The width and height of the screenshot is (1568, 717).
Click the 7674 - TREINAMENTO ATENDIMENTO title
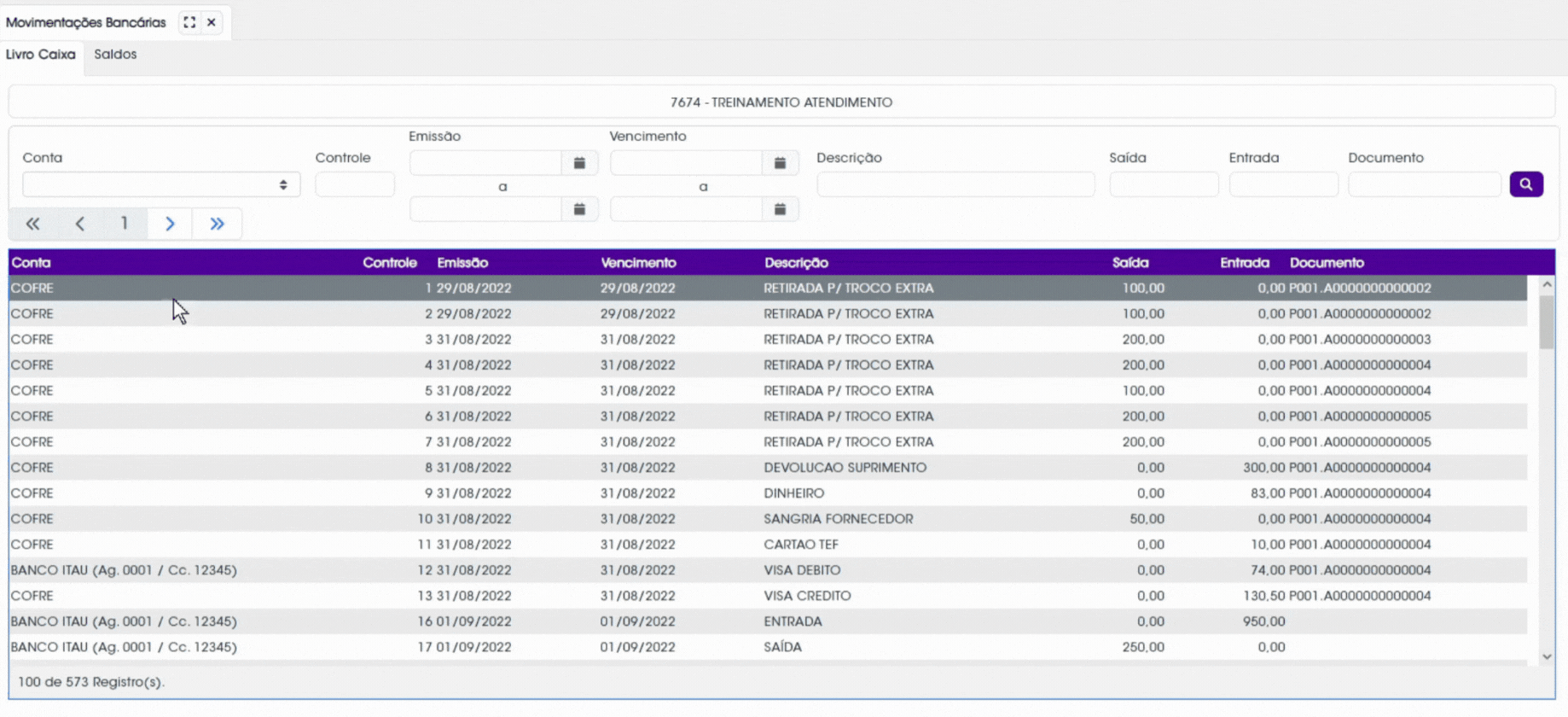(781, 102)
